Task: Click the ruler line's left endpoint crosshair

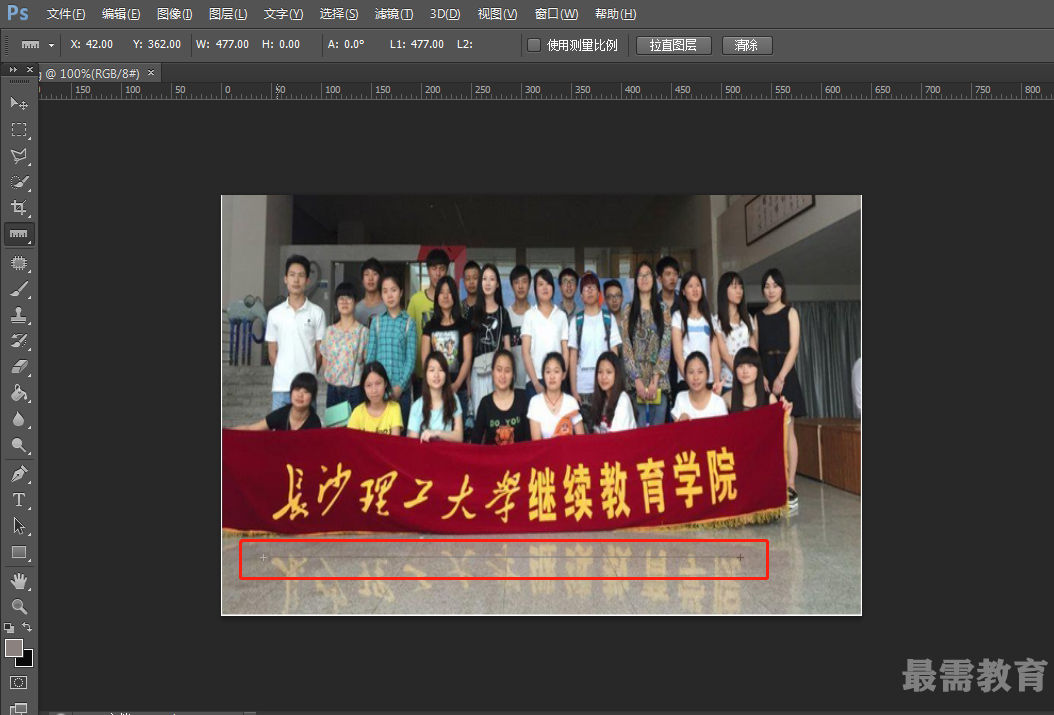Action: coord(264,557)
